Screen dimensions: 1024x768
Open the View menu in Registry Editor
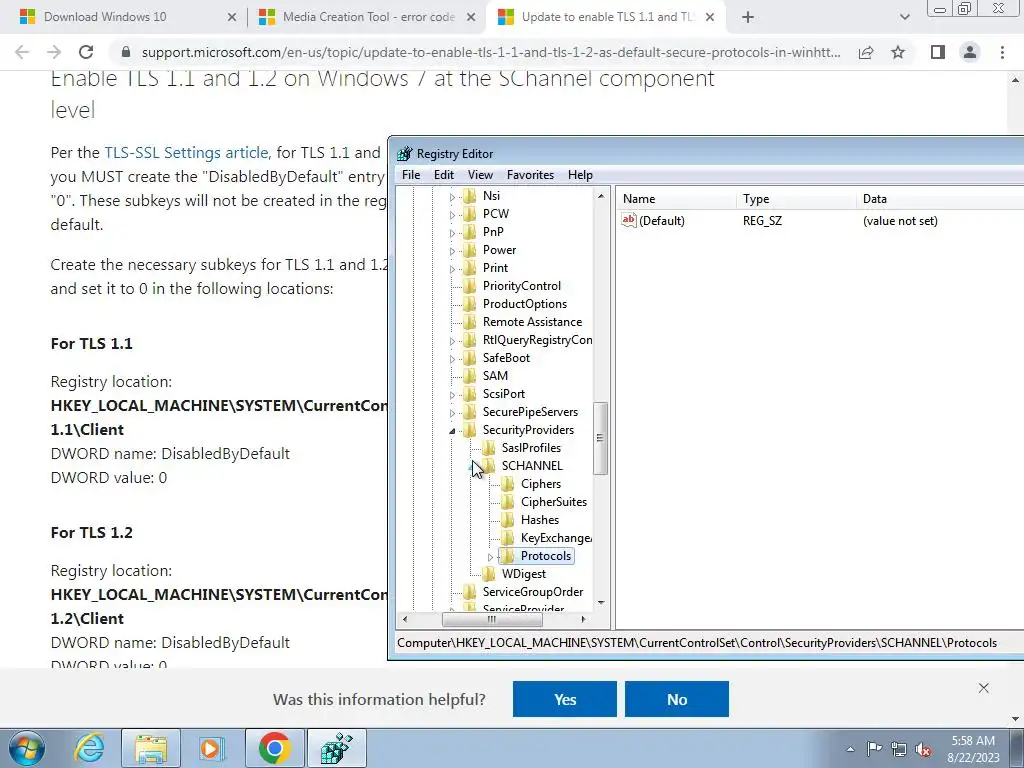pyautogui.click(x=480, y=175)
